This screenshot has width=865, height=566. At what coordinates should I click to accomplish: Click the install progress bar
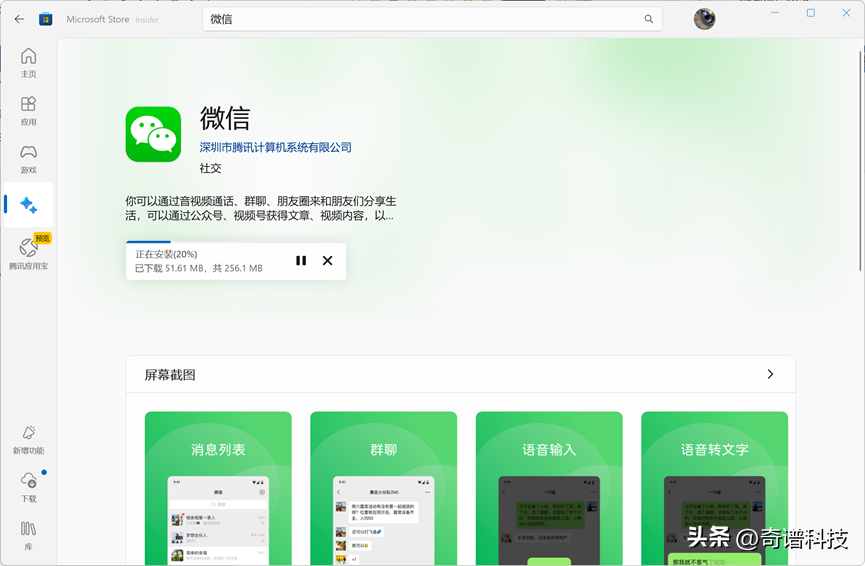point(236,242)
